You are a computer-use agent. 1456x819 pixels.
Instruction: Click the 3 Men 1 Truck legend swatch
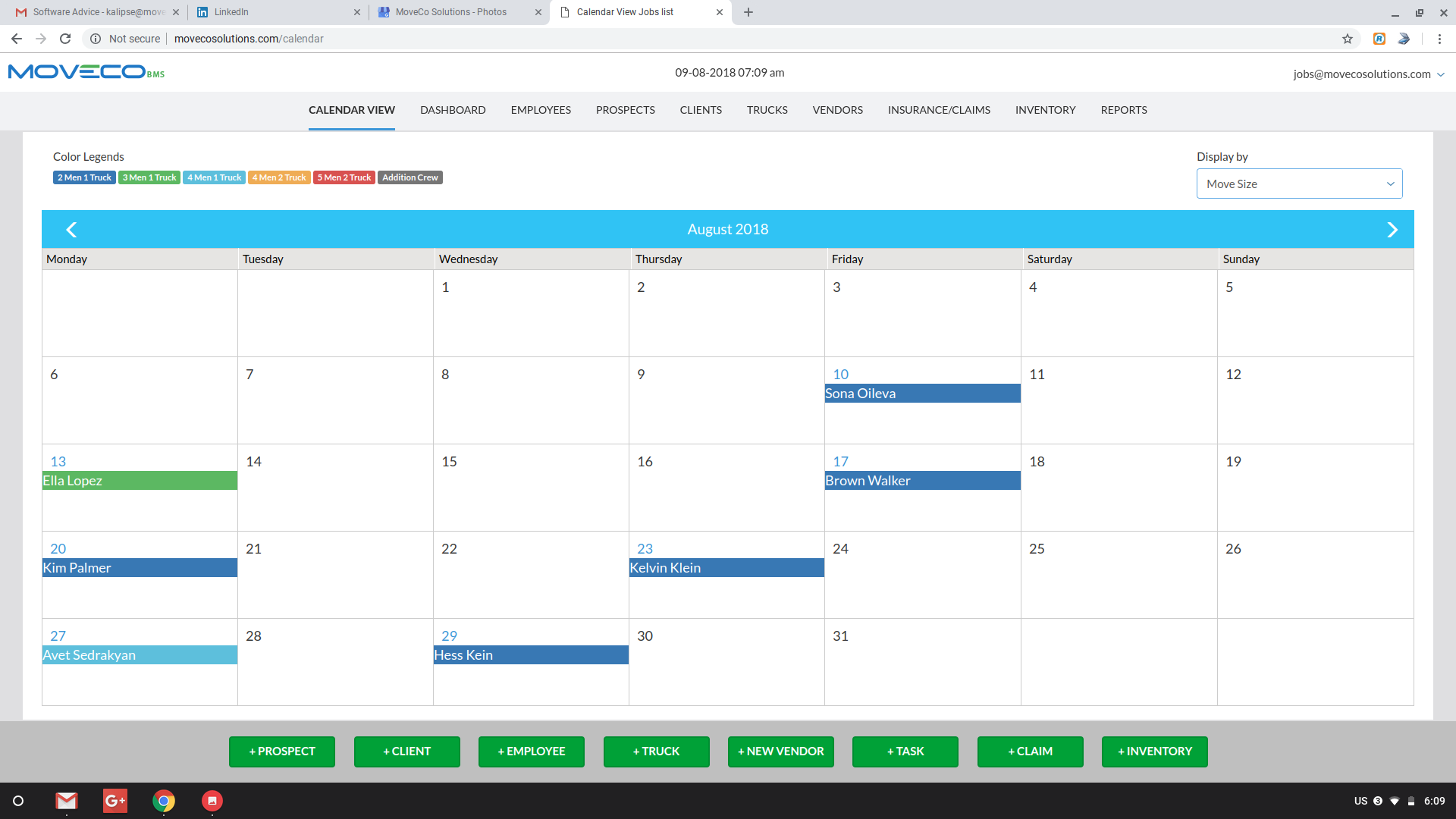(149, 177)
